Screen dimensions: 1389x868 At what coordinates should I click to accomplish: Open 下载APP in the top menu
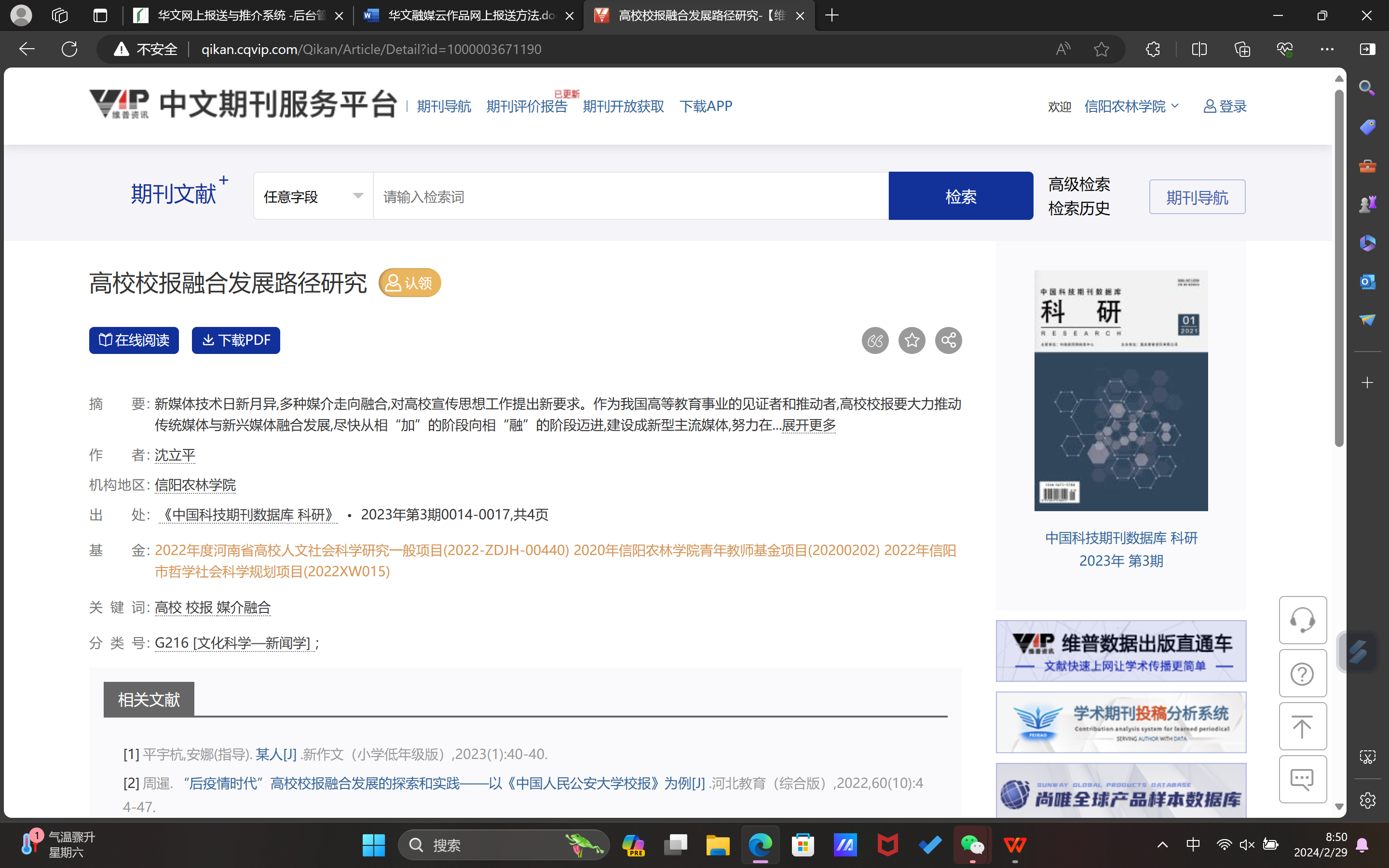pyautogui.click(x=706, y=106)
